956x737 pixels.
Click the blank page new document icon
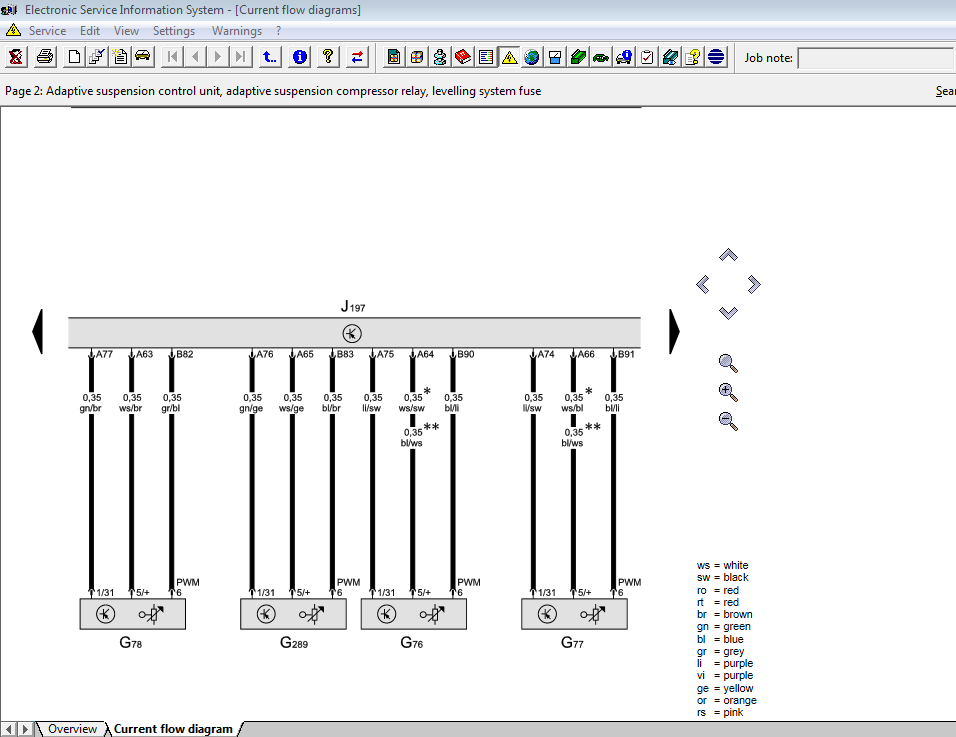pyautogui.click(x=74, y=57)
